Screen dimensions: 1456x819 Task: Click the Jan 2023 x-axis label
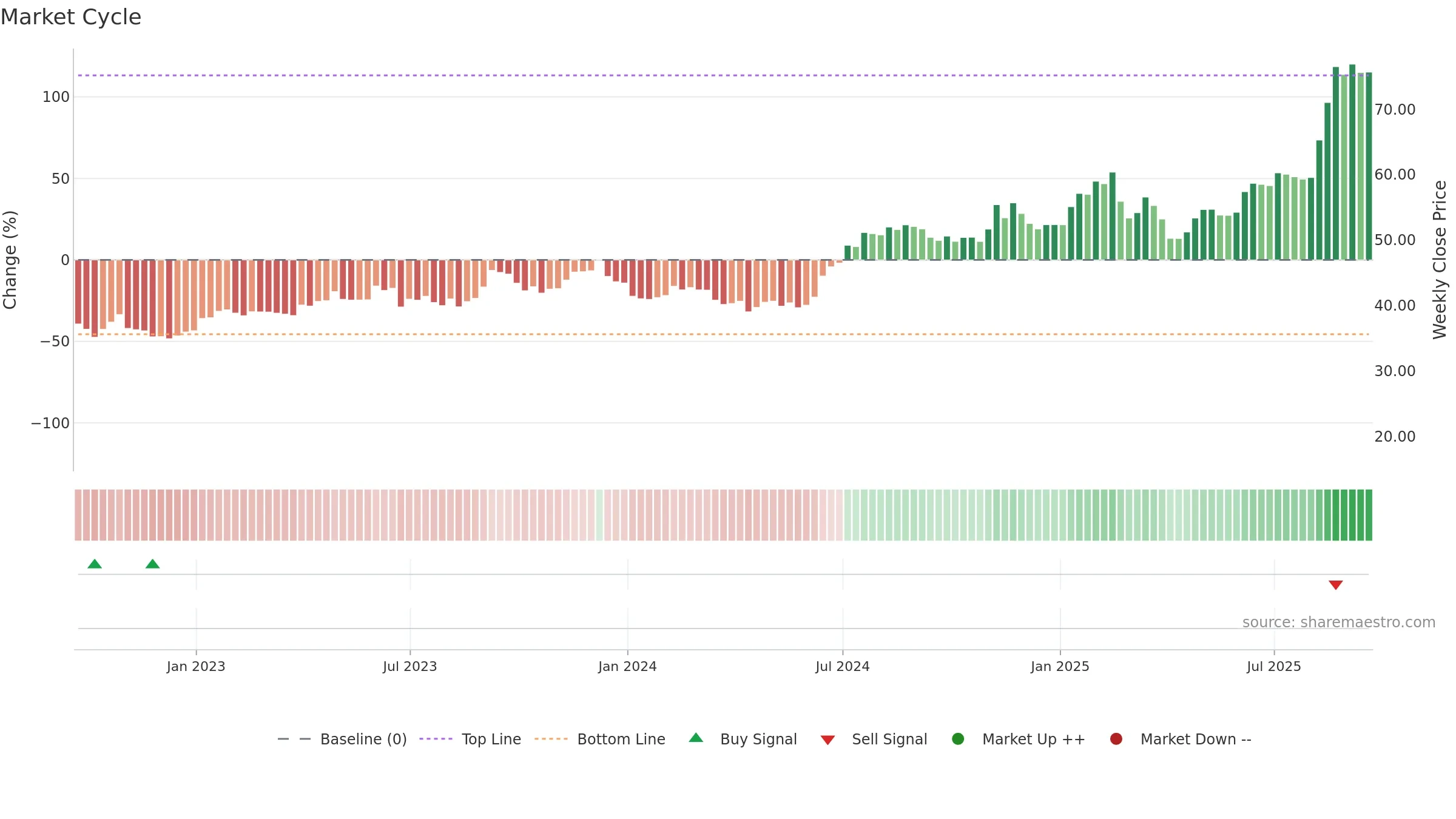196,667
